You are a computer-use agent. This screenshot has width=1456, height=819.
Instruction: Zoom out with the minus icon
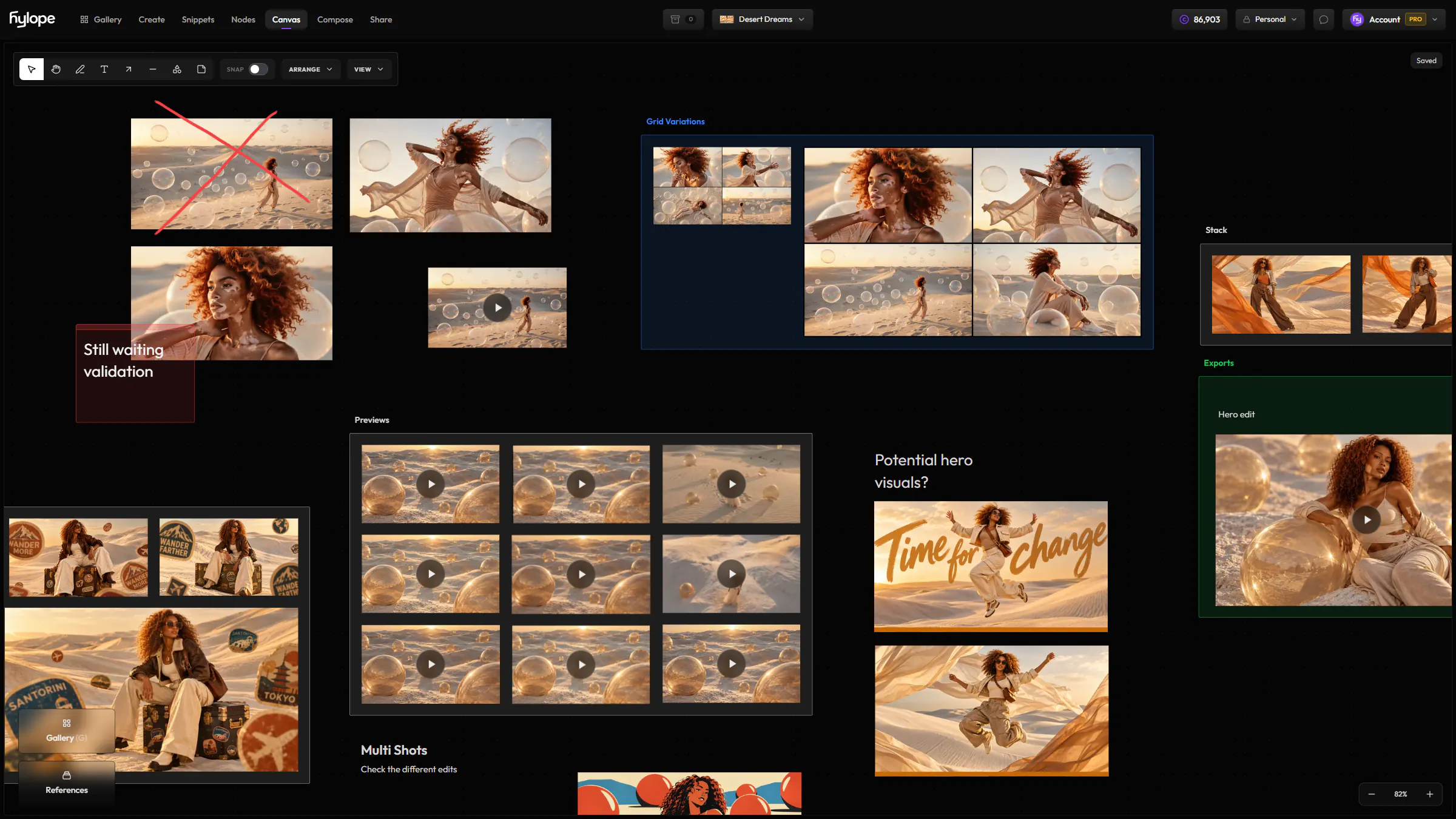tap(1372, 794)
